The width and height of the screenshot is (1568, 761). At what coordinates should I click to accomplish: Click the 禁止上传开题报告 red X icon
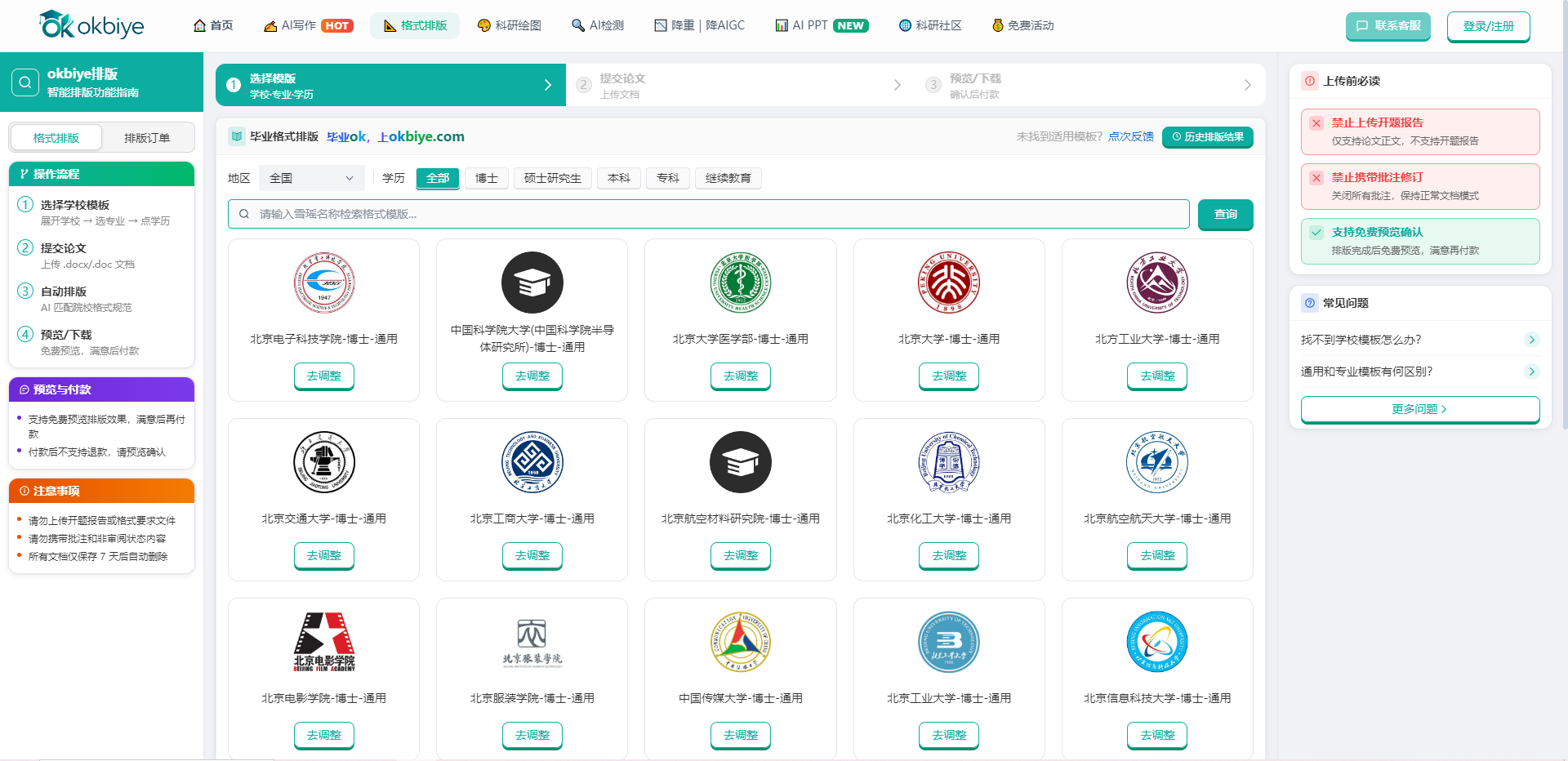coord(1316,123)
